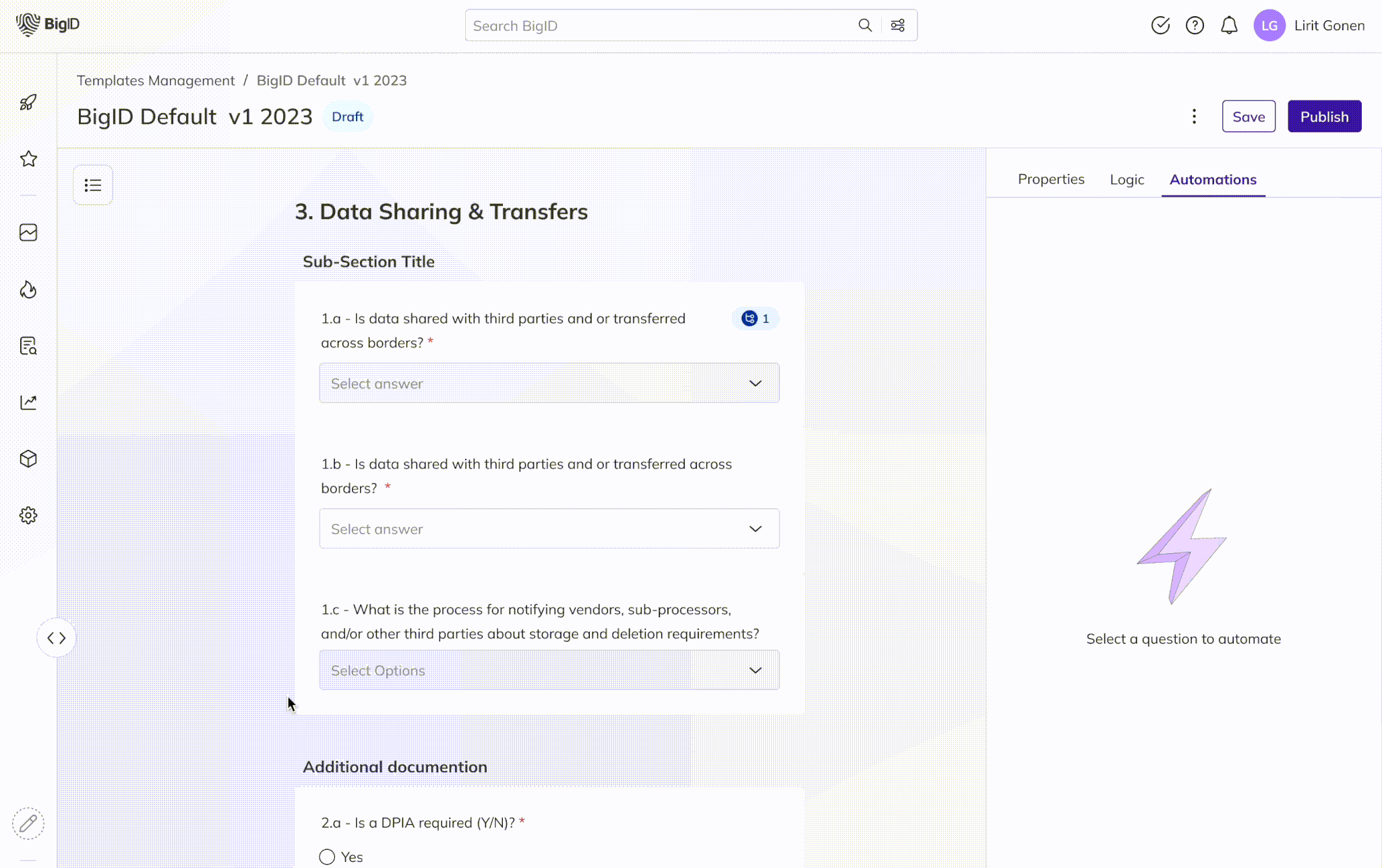Image resolution: width=1382 pixels, height=868 pixels.
Task: Expand the 1.a Select answer dropdown
Action: pos(549,383)
